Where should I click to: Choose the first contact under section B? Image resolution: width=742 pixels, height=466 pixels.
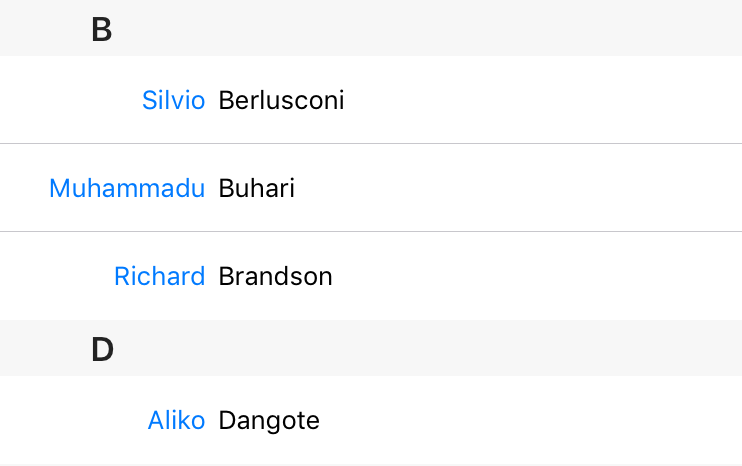371,100
